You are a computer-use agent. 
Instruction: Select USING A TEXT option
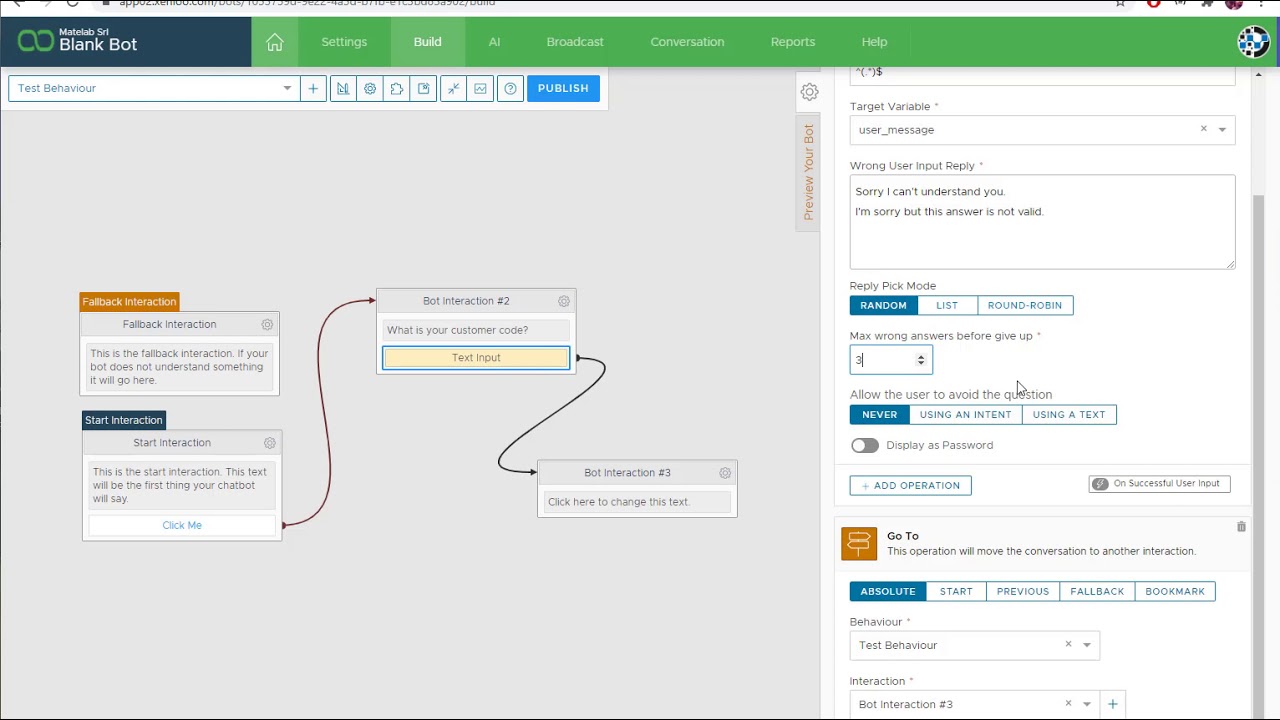(1069, 414)
